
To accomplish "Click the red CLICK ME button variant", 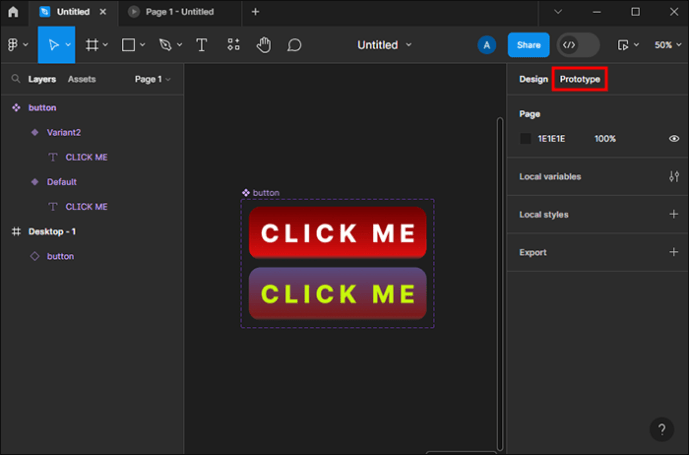I will pyautogui.click(x=337, y=233).
